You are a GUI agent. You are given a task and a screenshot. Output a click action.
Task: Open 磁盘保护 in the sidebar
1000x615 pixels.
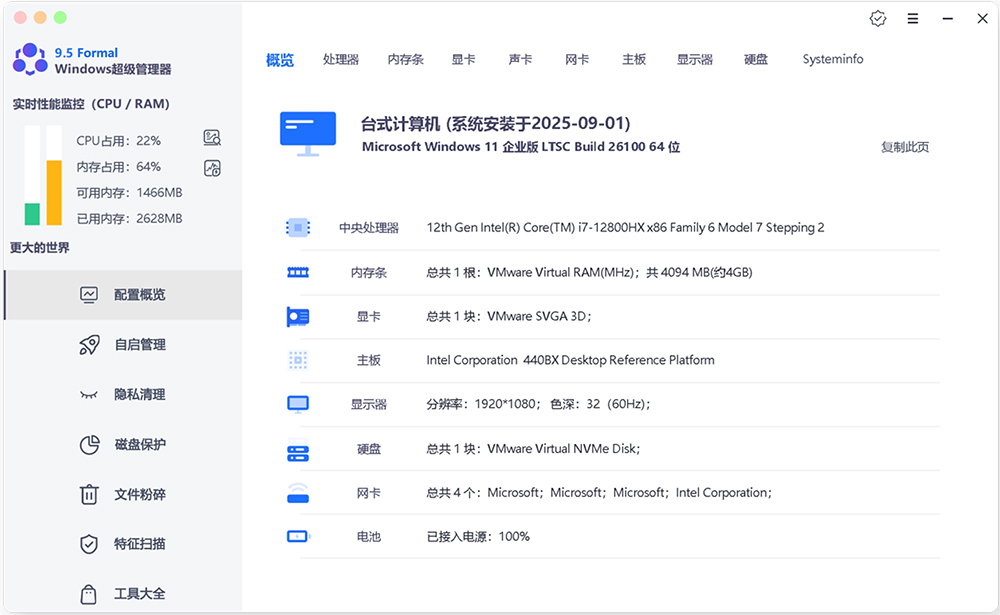[123, 444]
